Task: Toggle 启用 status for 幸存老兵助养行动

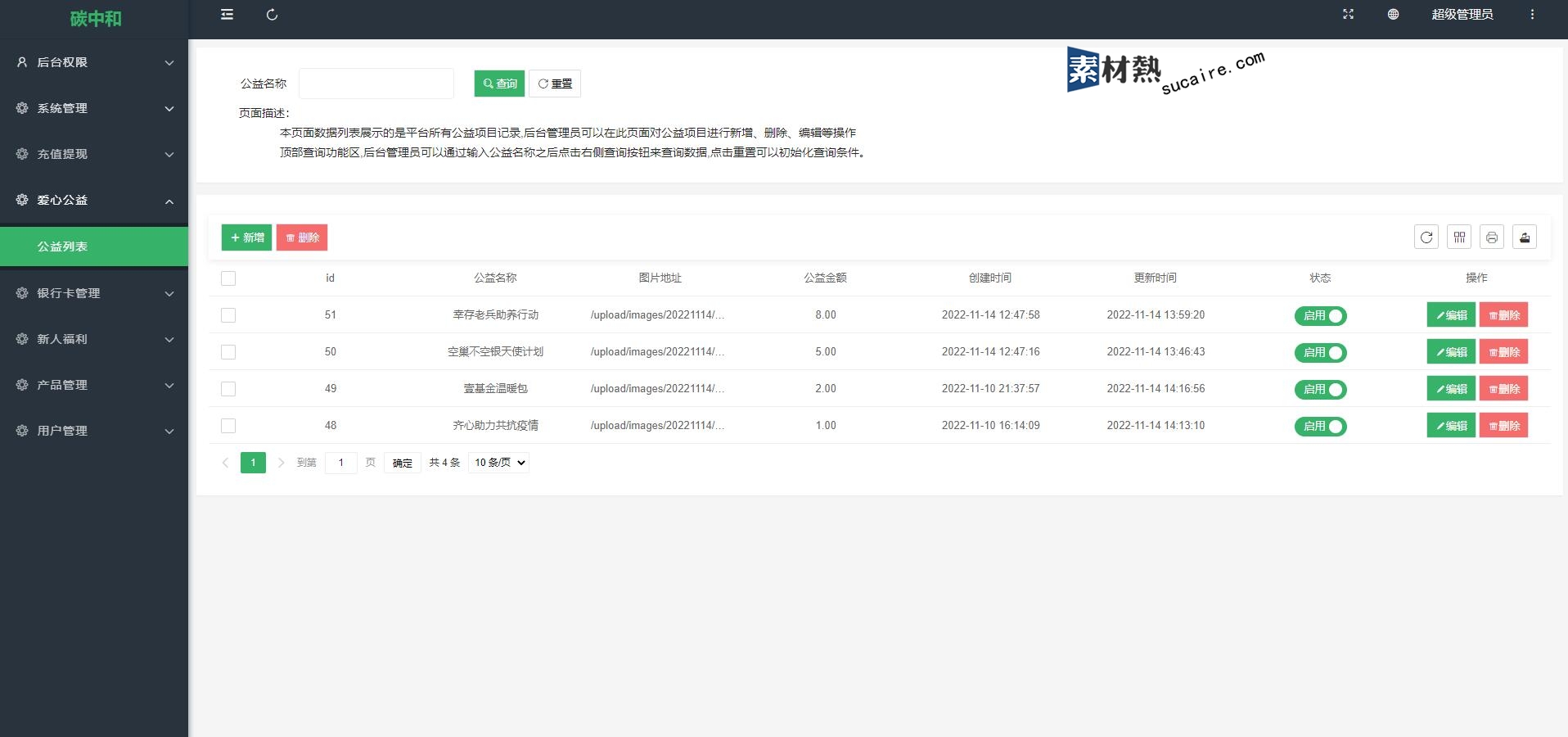Action: pyautogui.click(x=1320, y=315)
